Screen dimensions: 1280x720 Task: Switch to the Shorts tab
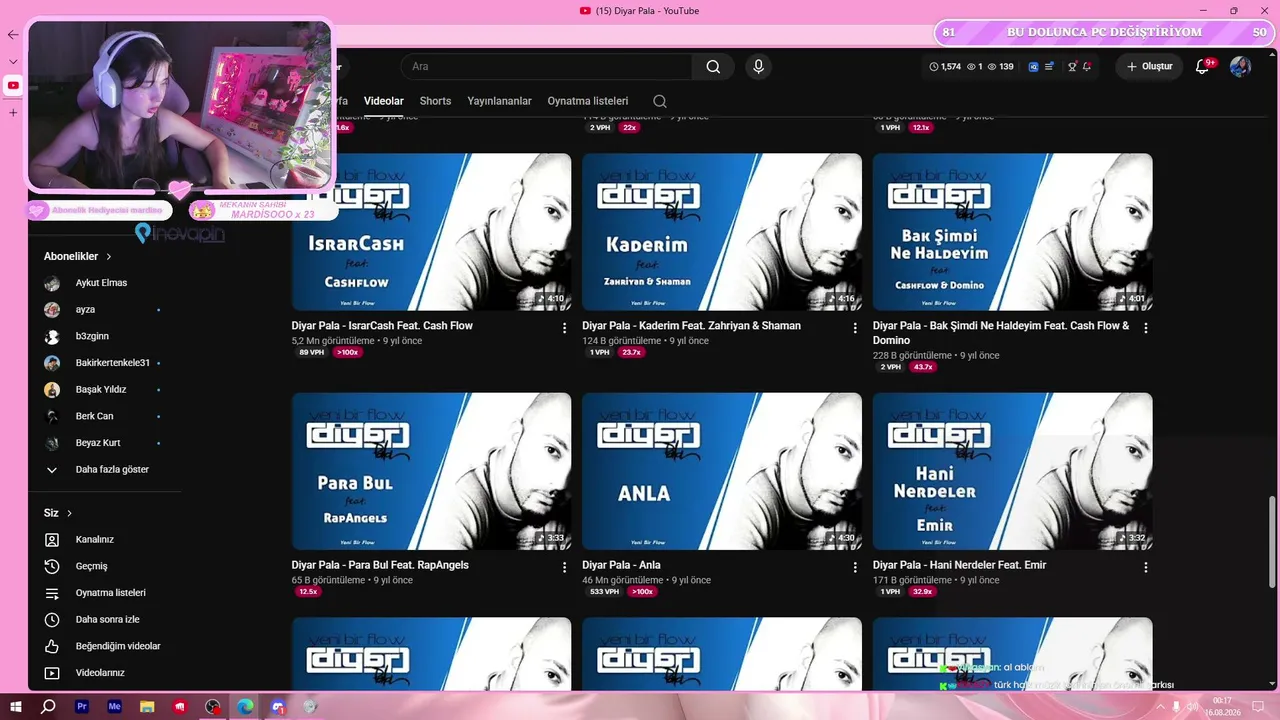coord(435,101)
